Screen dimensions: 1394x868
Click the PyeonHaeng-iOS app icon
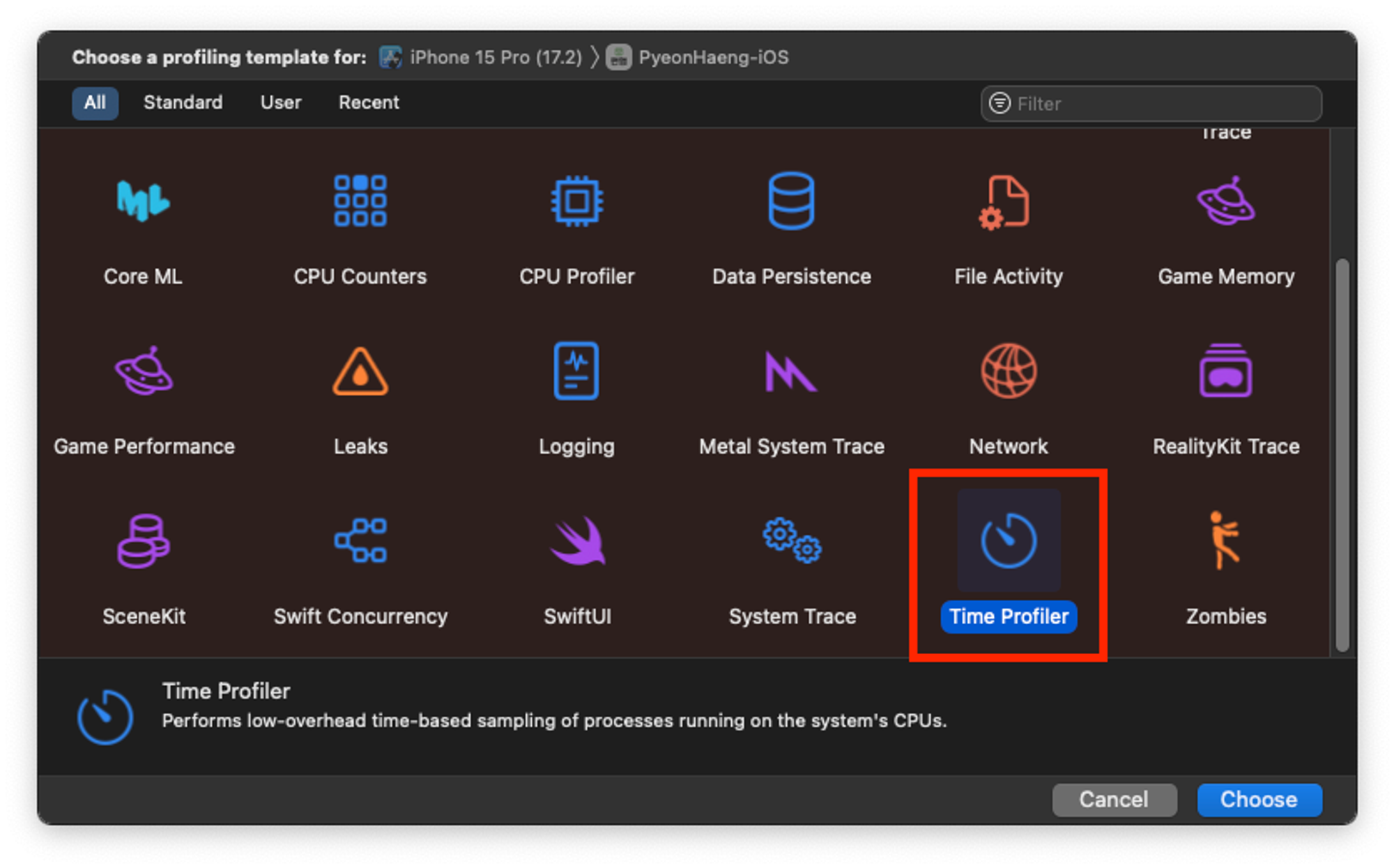pyautogui.click(x=618, y=57)
